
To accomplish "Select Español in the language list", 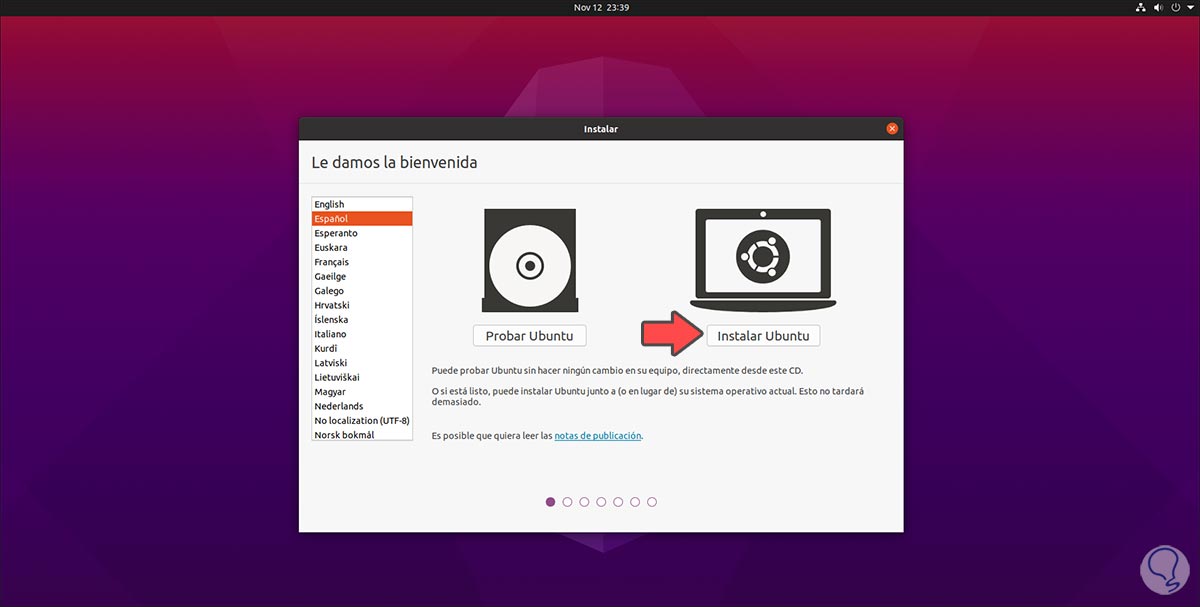I will pyautogui.click(x=362, y=218).
